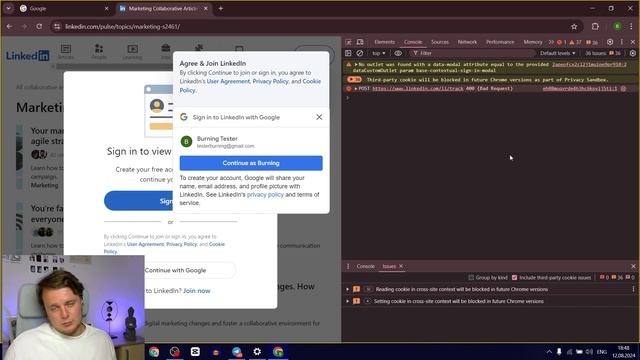Switch to the Google browser tab
This screenshot has height=360, width=640.
64,9
